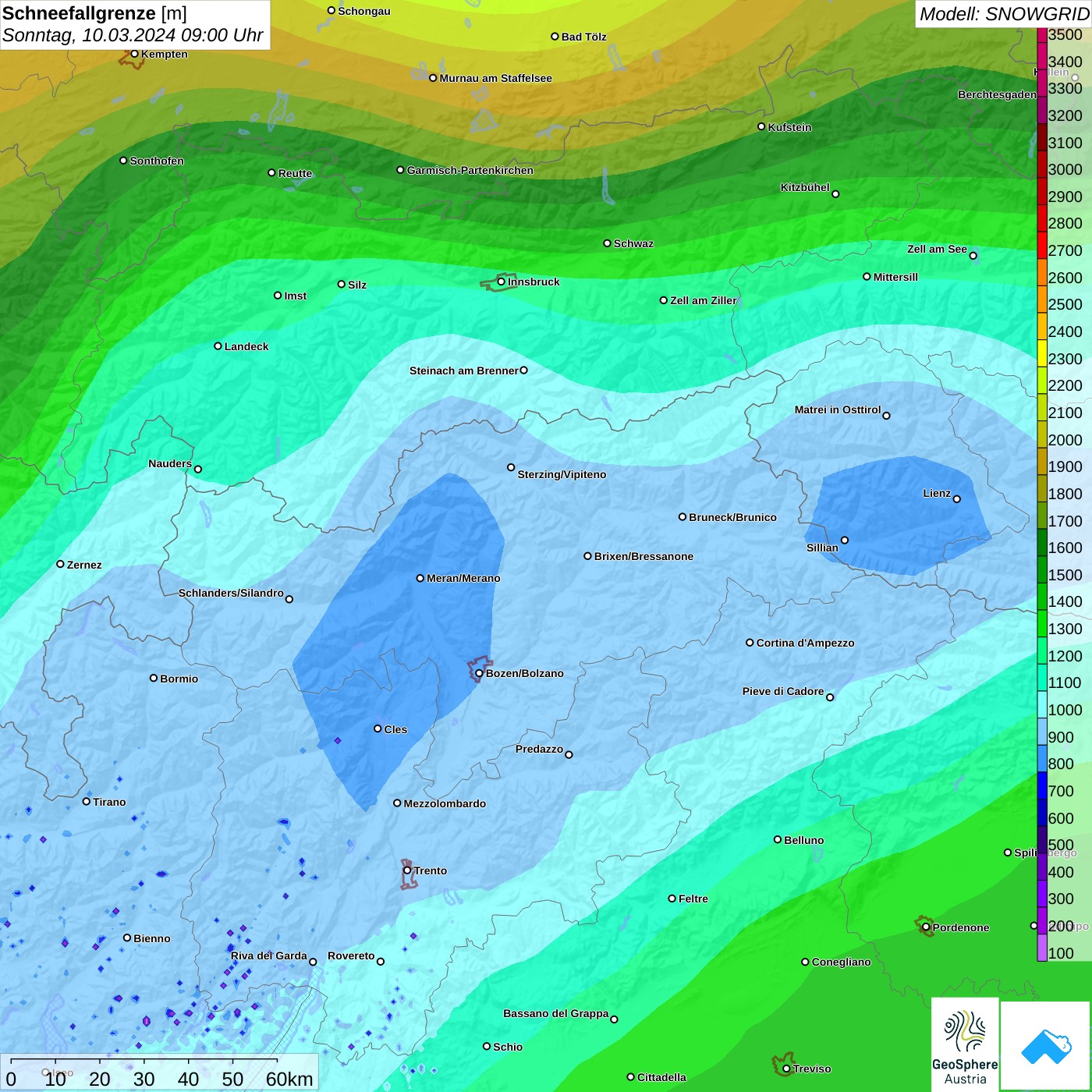Click the Sillian location dot

tap(844, 540)
